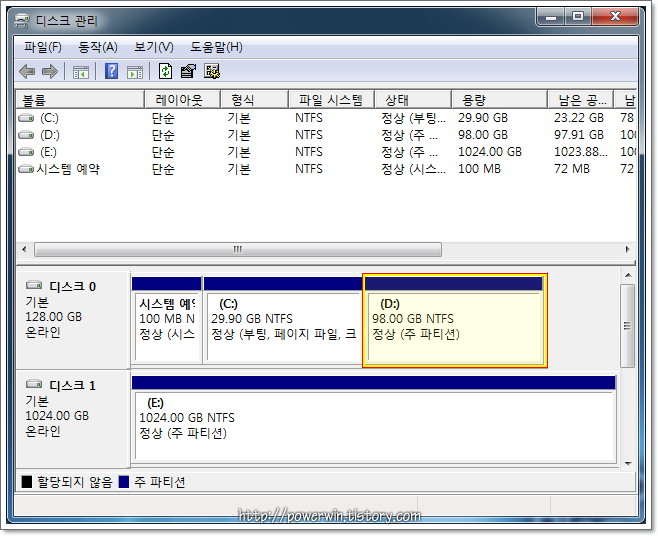
Task: Select the (D:) drive icon in volume list
Action: pyautogui.click(x=26, y=135)
